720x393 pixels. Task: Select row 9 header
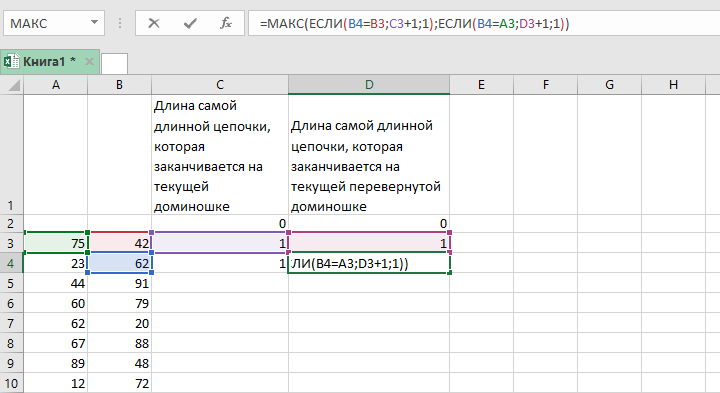coord(11,364)
